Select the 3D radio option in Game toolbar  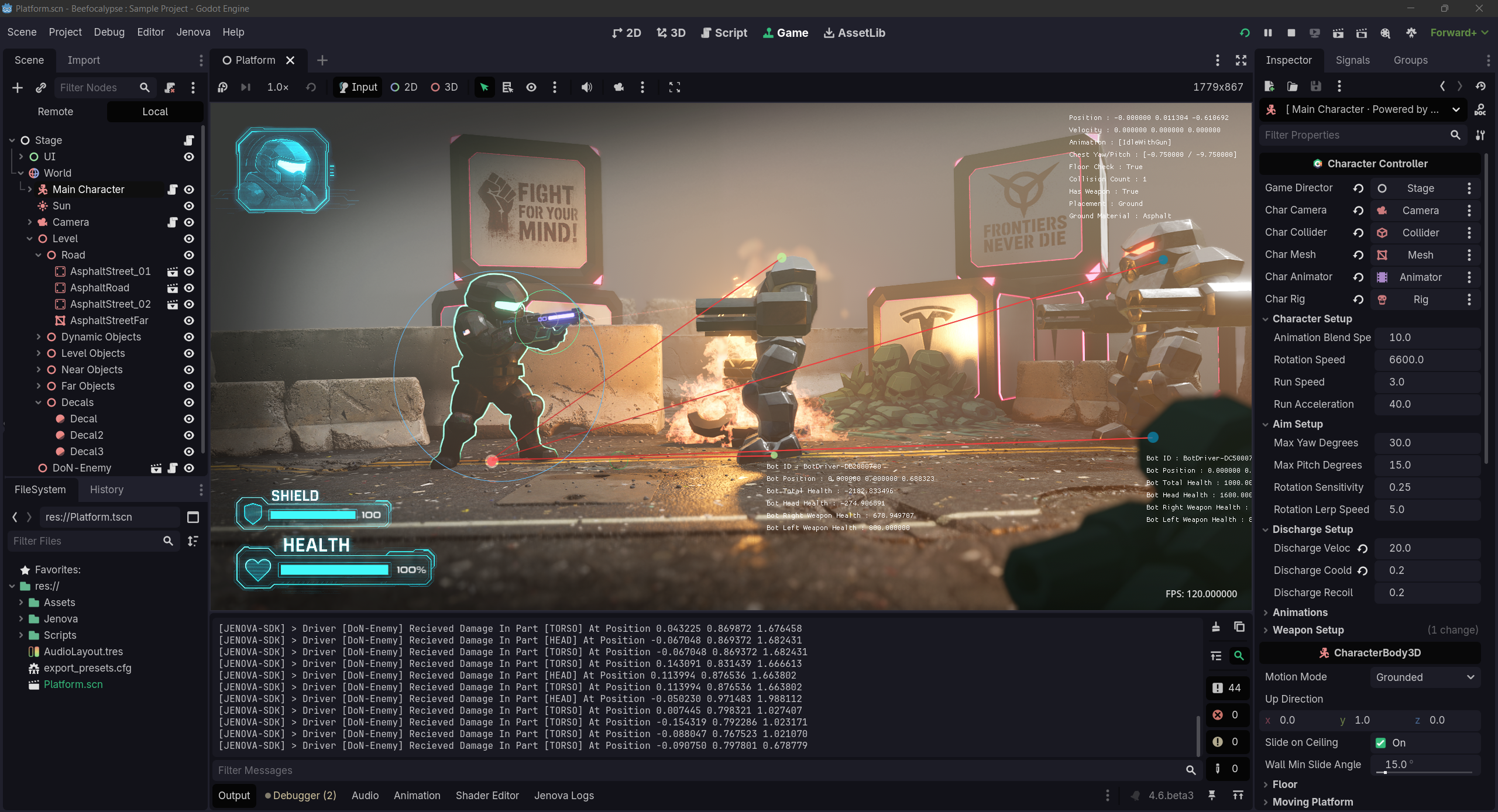click(x=444, y=87)
